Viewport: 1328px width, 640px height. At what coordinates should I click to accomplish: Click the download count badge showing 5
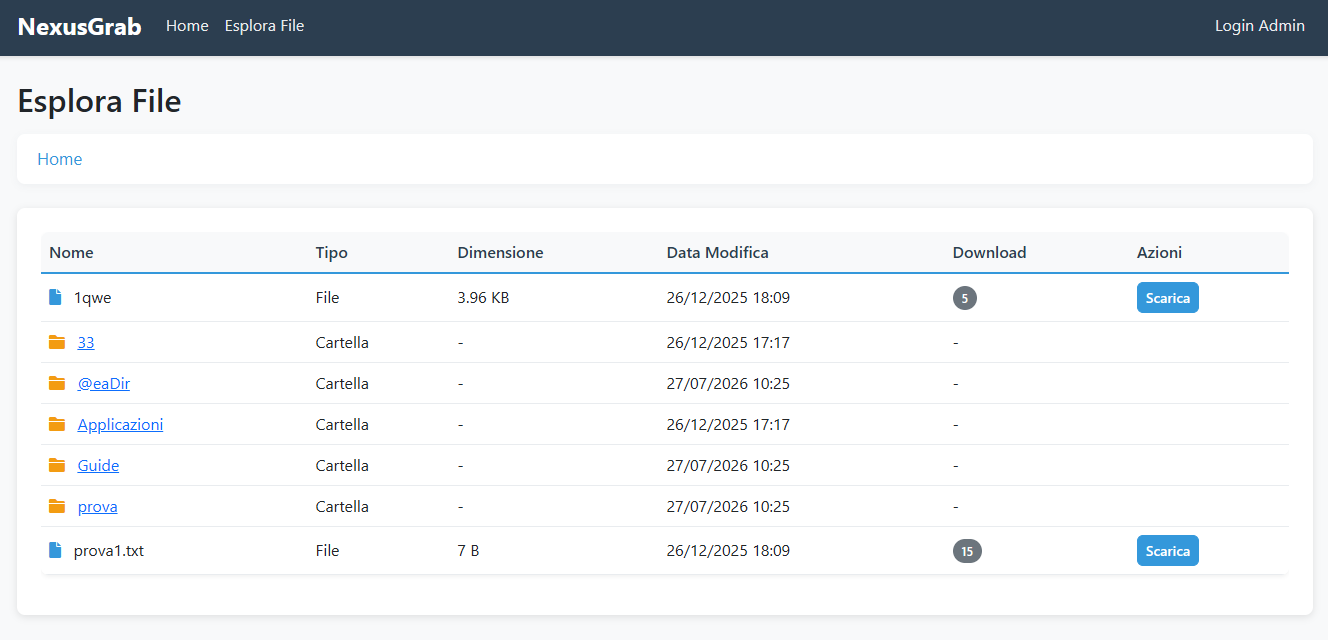[x=965, y=297]
